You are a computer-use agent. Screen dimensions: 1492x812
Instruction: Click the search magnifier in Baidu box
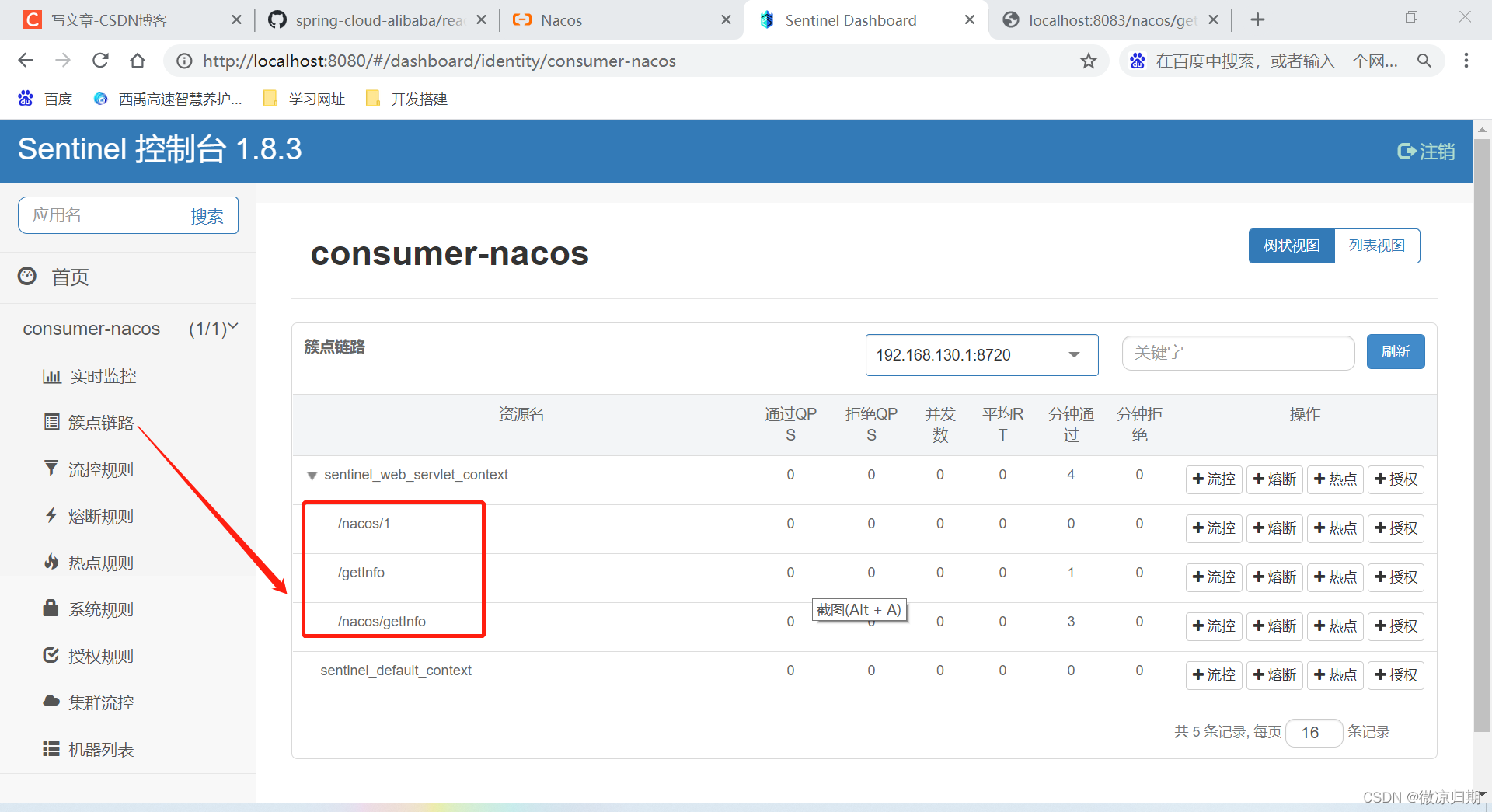[x=1424, y=61]
